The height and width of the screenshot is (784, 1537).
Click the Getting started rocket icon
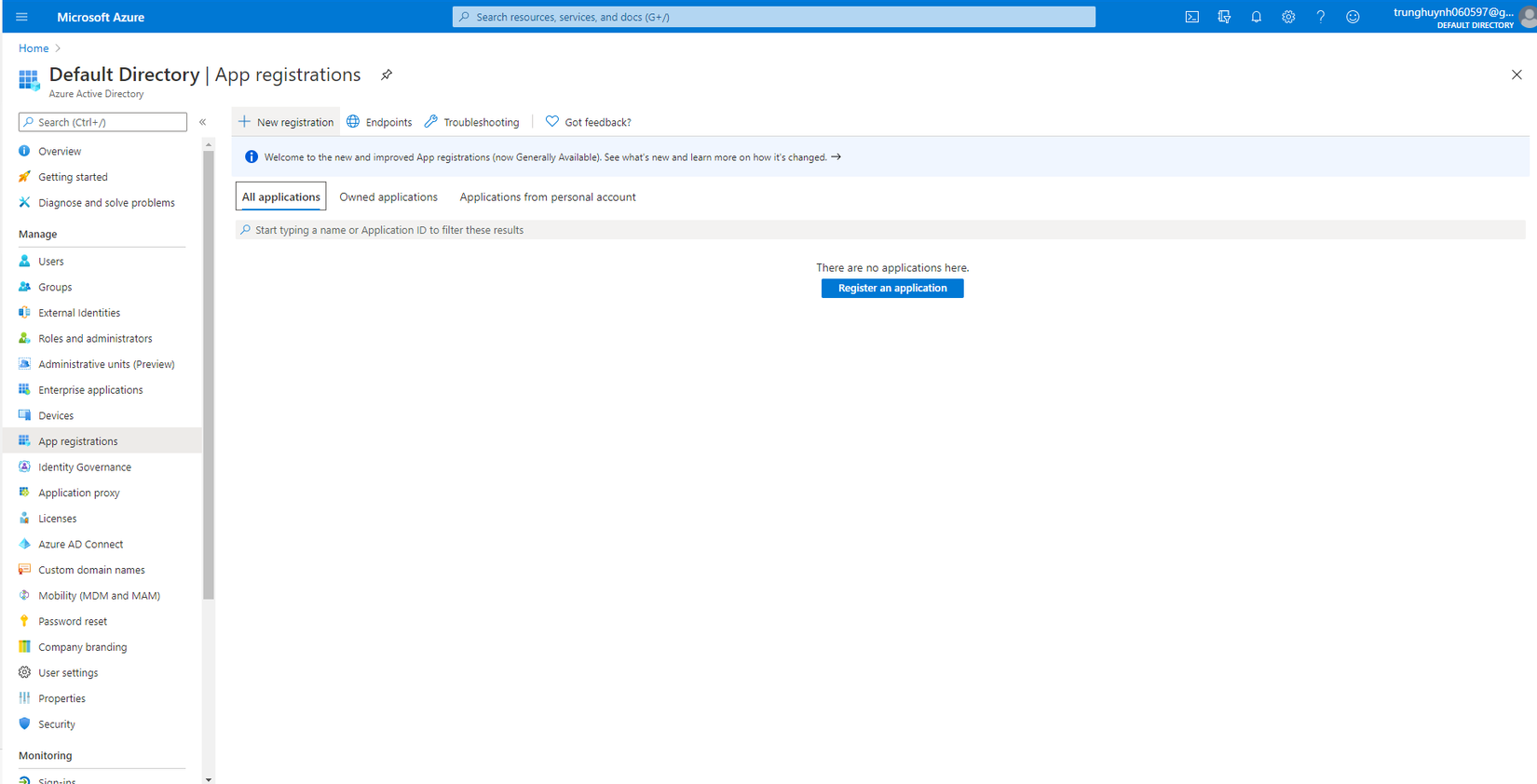(24, 177)
